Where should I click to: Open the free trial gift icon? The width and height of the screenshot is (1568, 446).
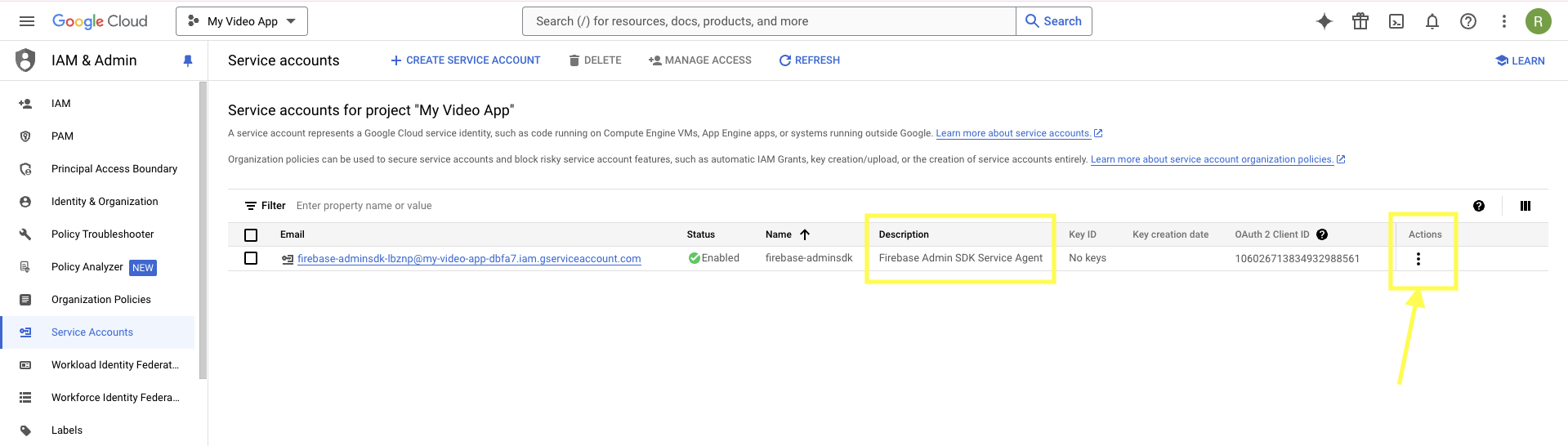[1360, 21]
